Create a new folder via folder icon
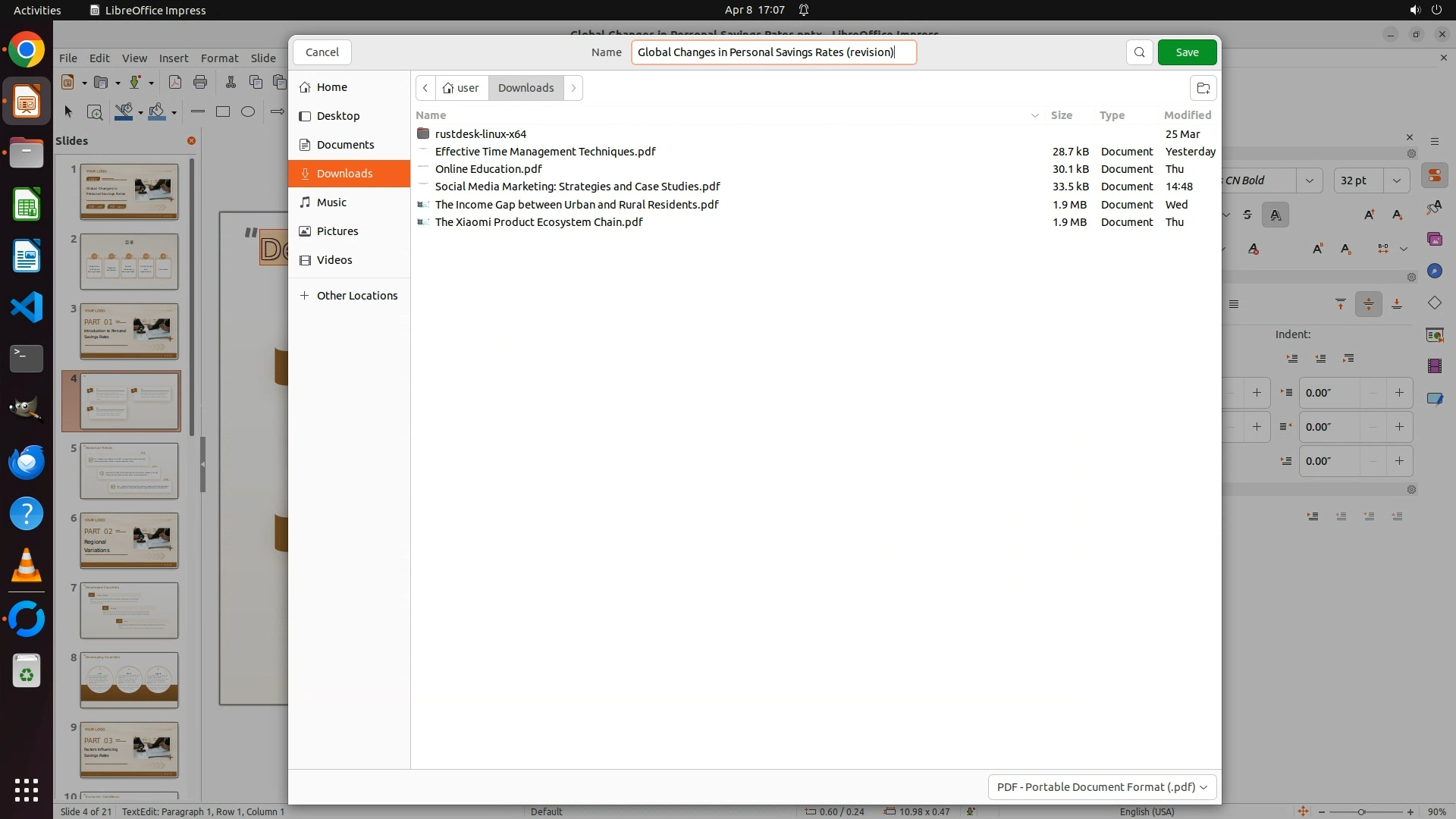The width and height of the screenshot is (1456, 819). tap(1203, 88)
